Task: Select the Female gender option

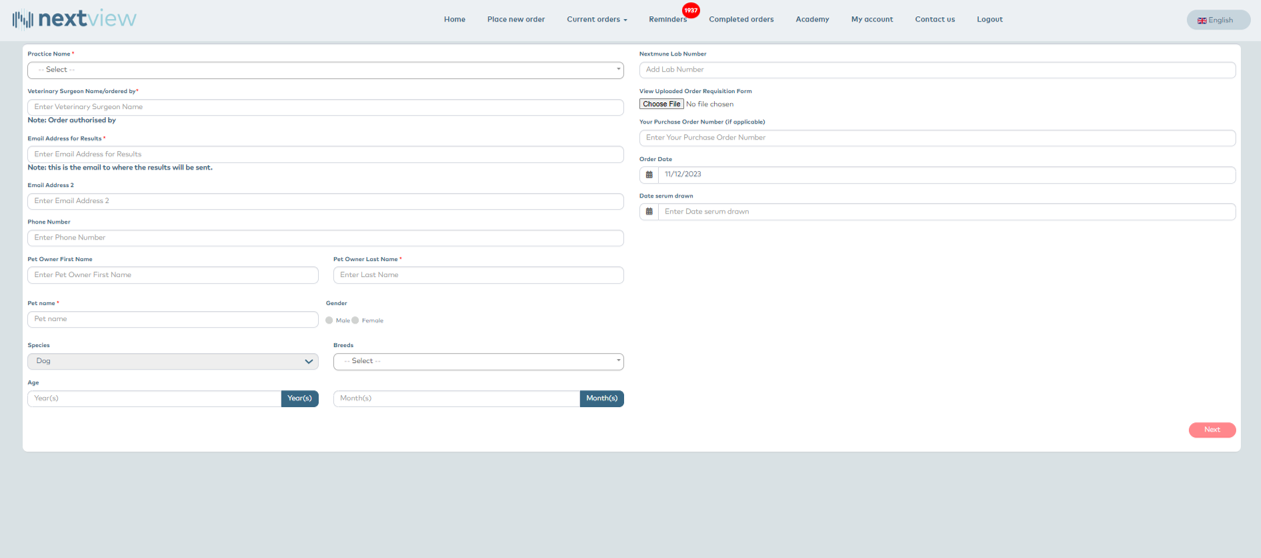Action: pos(355,321)
